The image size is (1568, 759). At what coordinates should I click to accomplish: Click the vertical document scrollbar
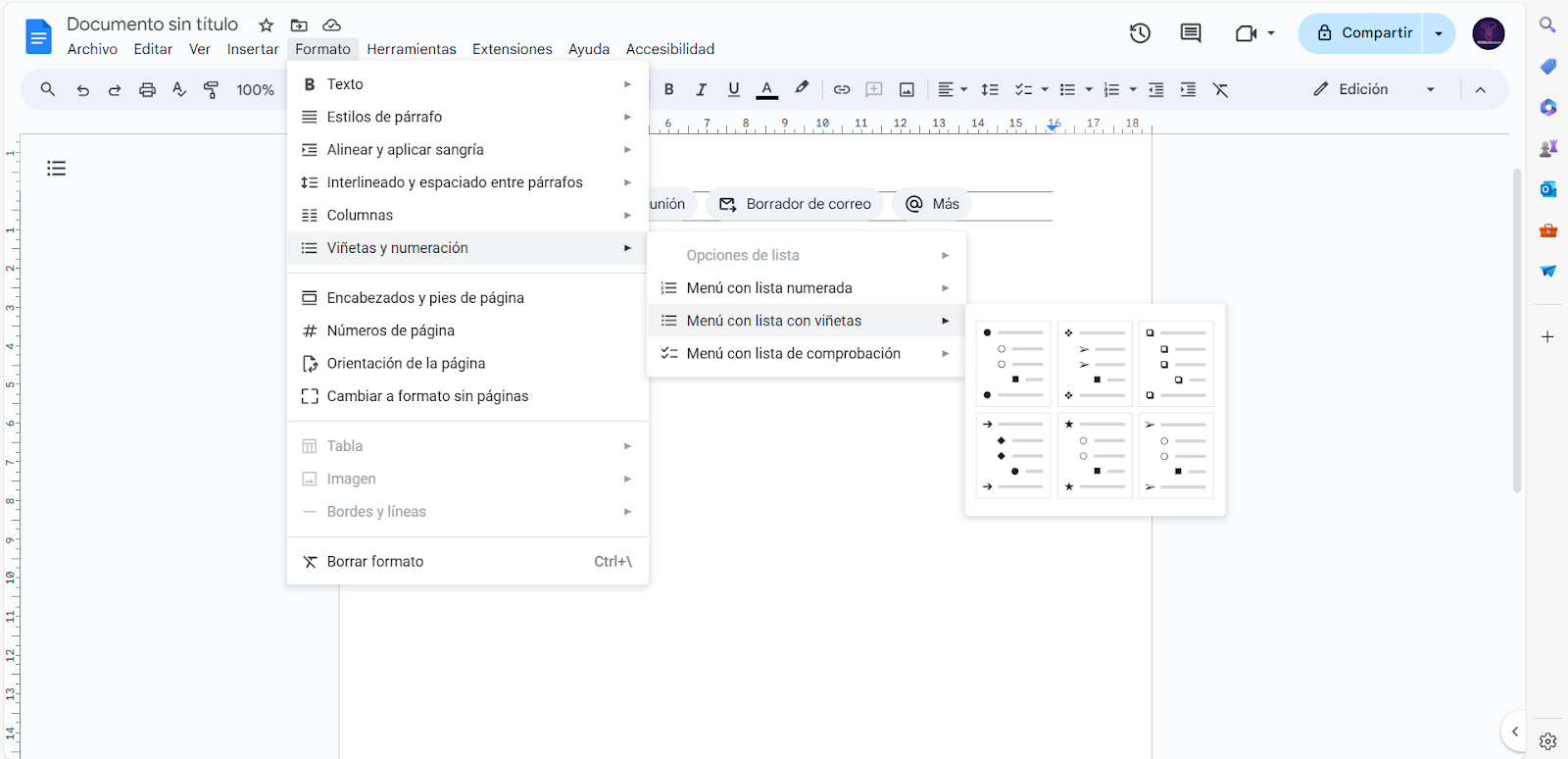click(1517, 330)
